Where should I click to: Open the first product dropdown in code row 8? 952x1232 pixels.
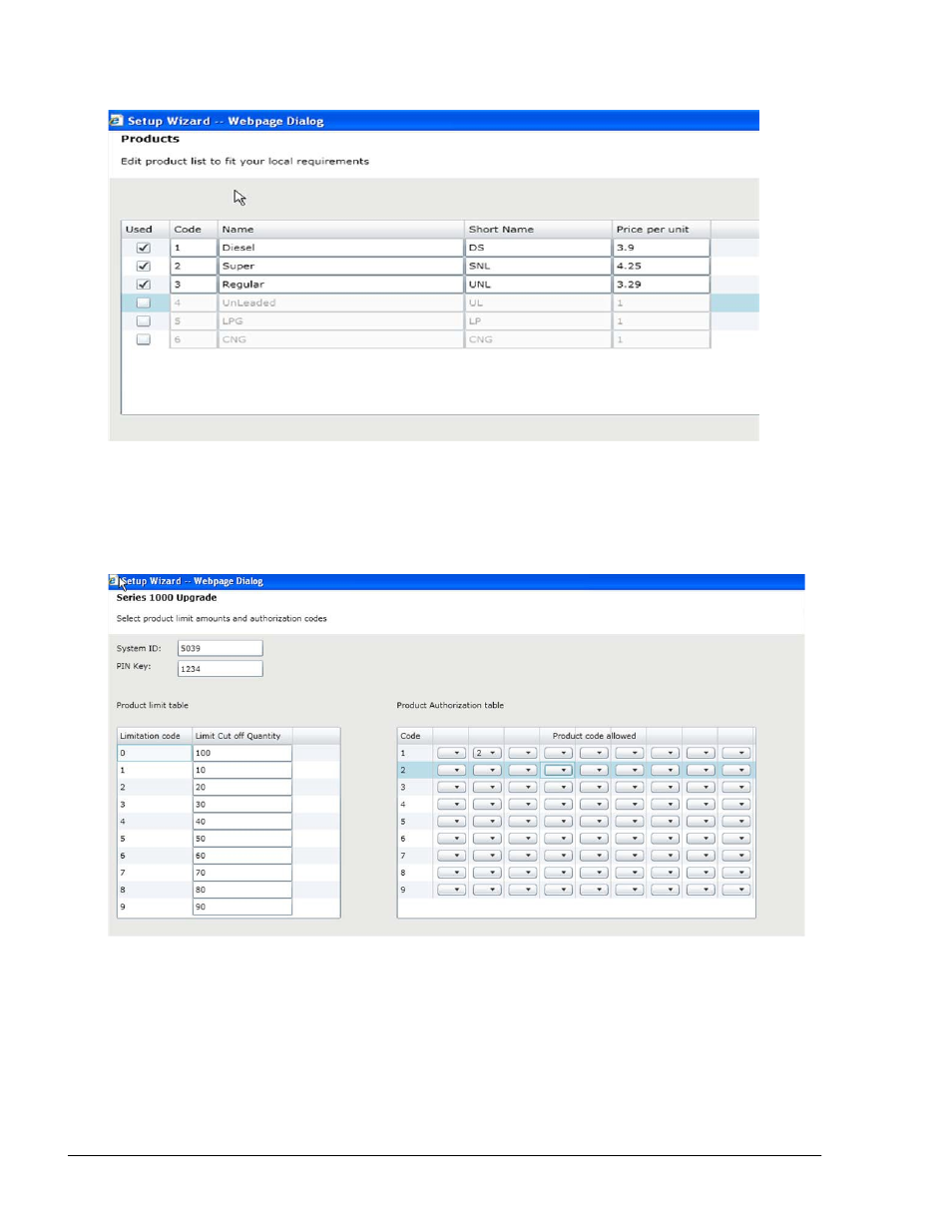tap(452, 873)
